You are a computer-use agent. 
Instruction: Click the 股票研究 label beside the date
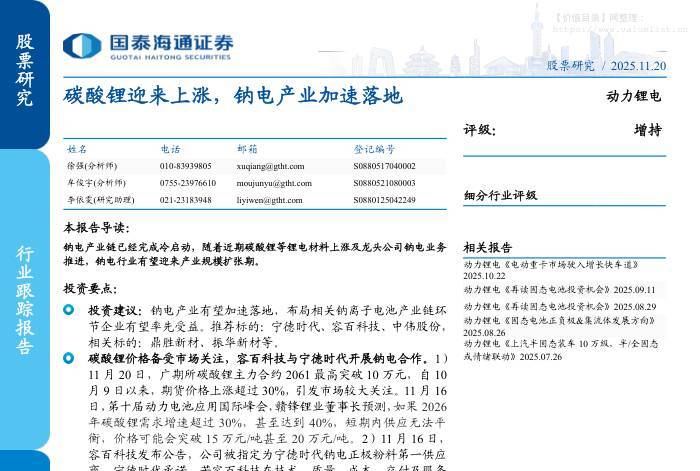[571, 66]
